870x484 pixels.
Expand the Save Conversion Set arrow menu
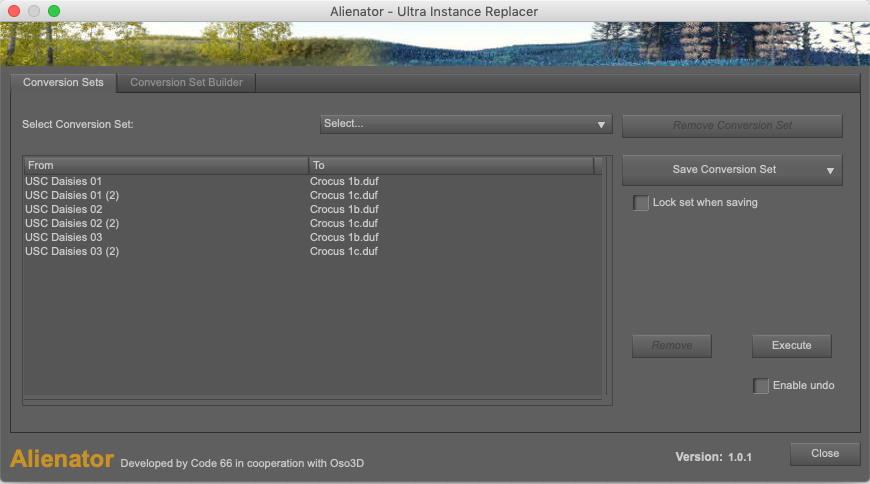coord(830,171)
